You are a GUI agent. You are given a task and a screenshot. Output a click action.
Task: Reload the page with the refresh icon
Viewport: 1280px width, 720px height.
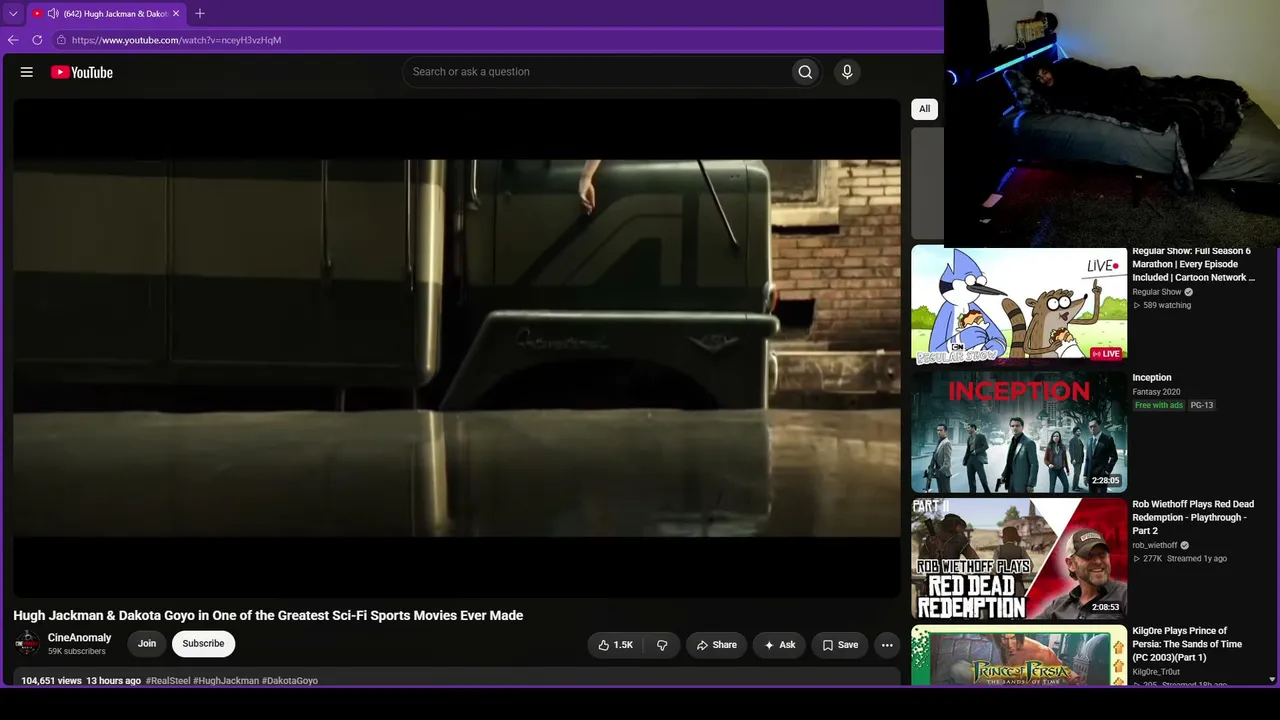coord(37,40)
